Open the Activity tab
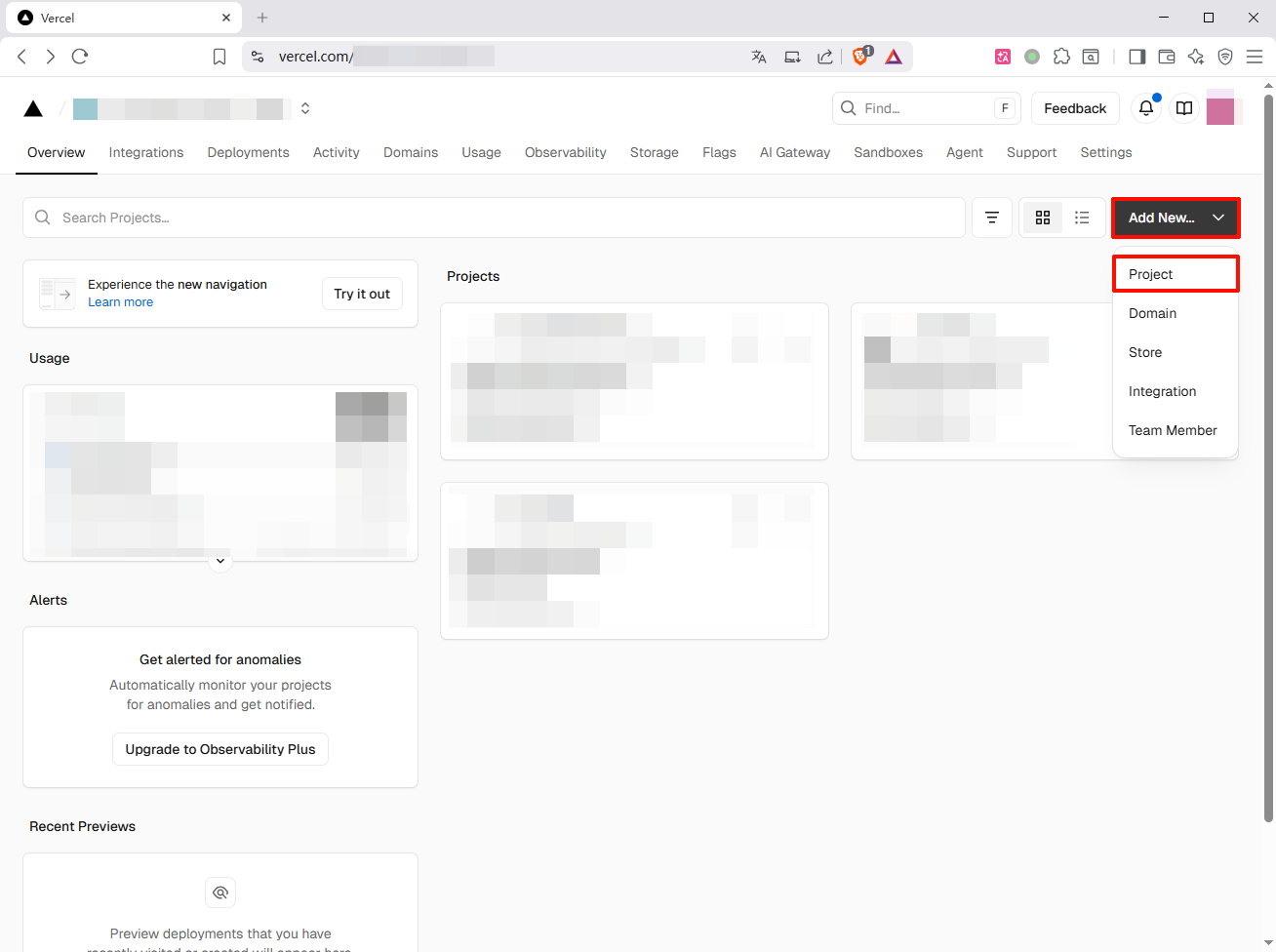1276x952 pixels. pos(337,152)
